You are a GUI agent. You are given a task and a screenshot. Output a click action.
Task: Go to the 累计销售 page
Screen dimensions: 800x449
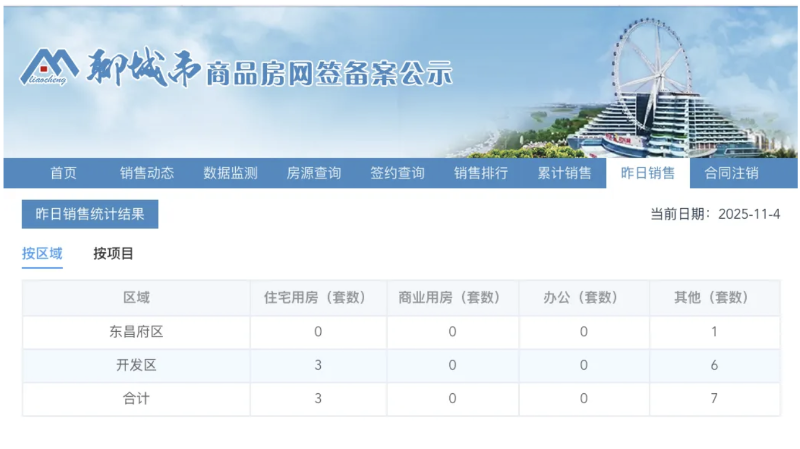click(564, 173)
